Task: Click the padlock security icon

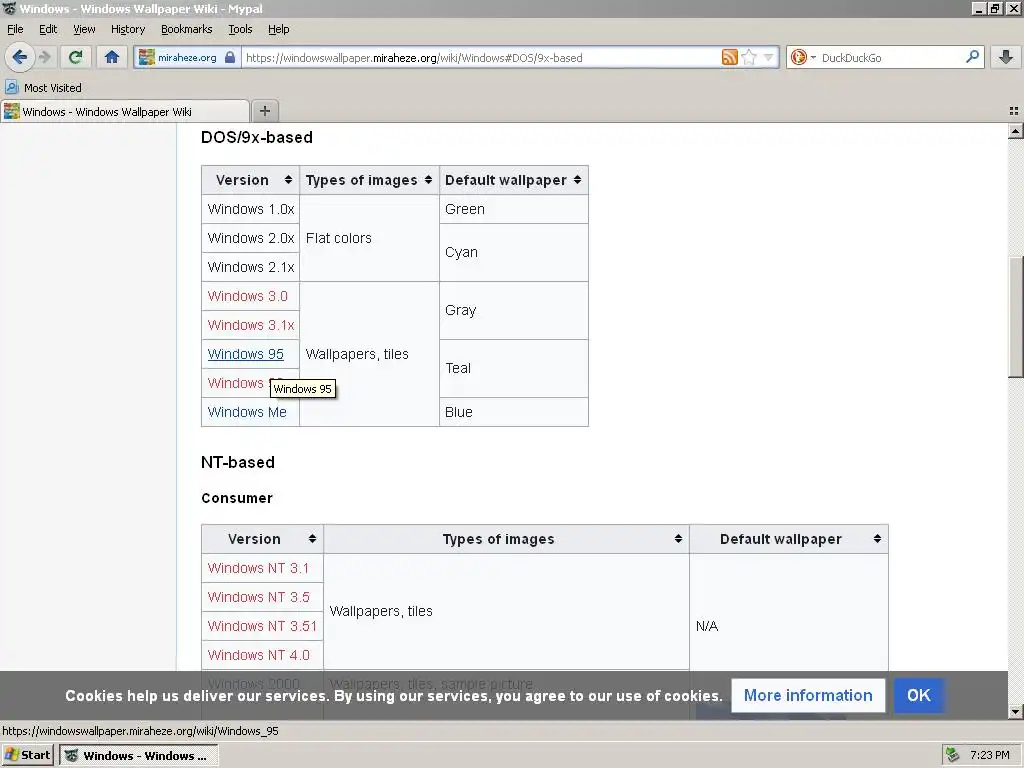Action: [x=230, y=57]
